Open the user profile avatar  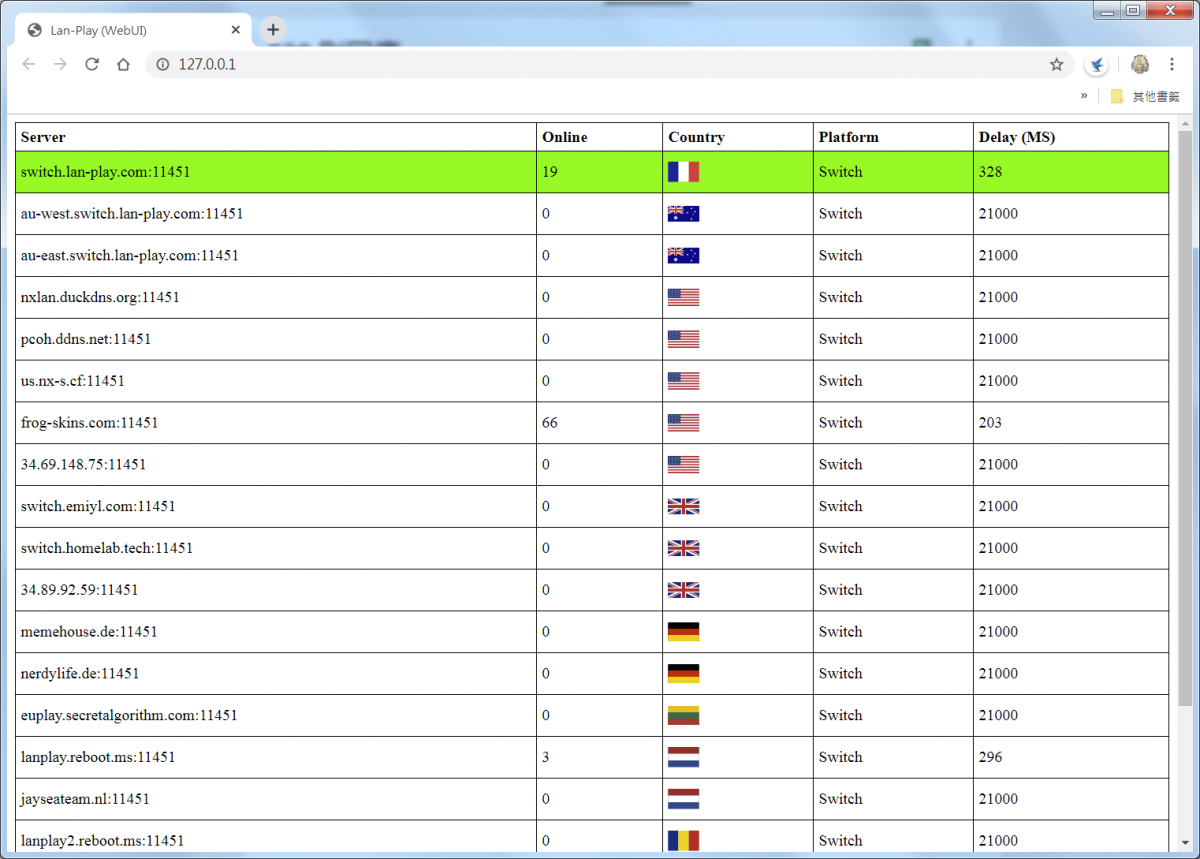(1140, 64)
